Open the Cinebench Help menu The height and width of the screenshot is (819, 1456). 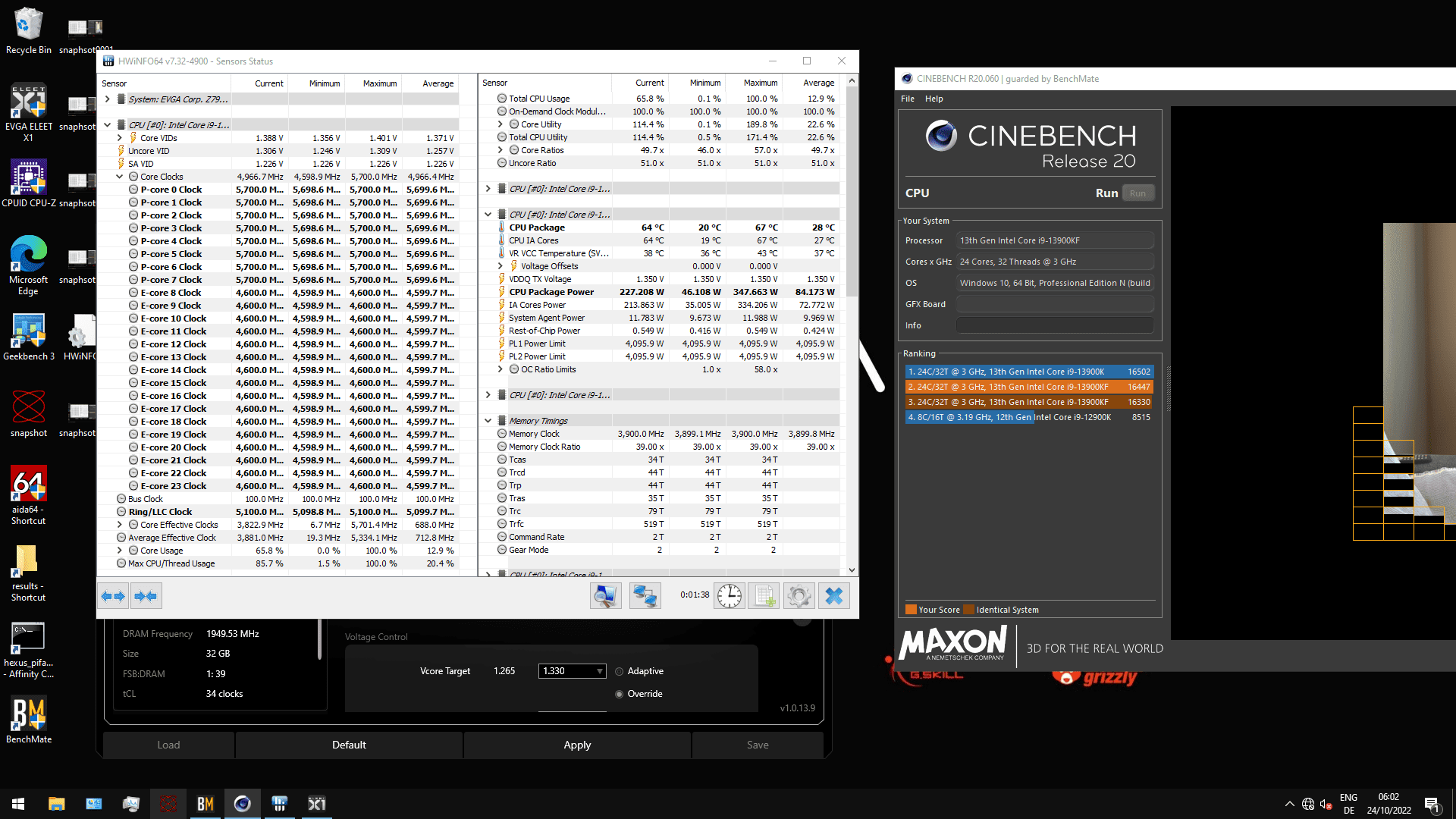coord(934,99)
